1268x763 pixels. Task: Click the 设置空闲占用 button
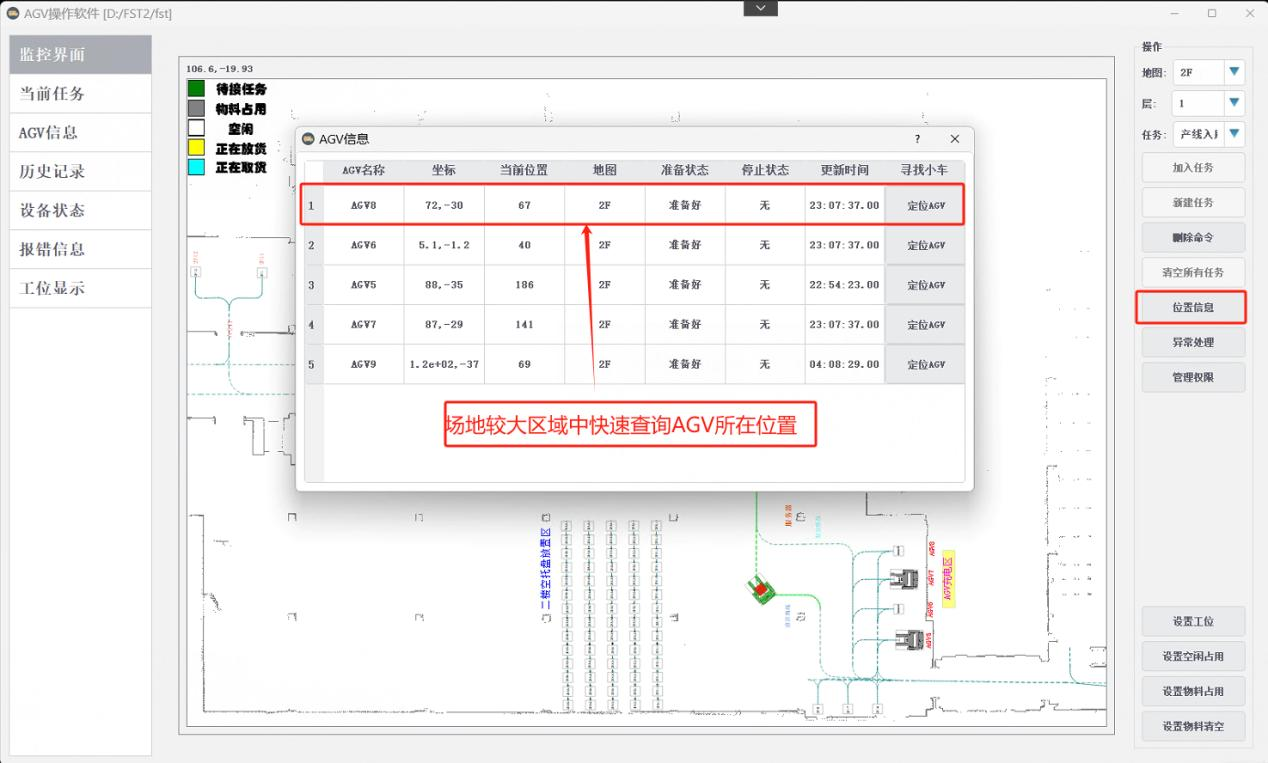pyautogui.click(x=1193, y=656)
